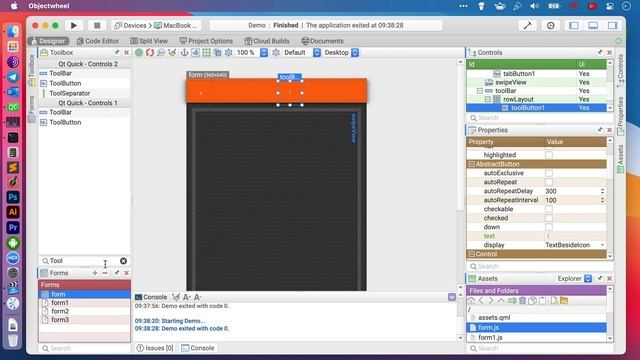Go up a folder in Assets
This screenshot has height=360, width=640.
point(501,301)
